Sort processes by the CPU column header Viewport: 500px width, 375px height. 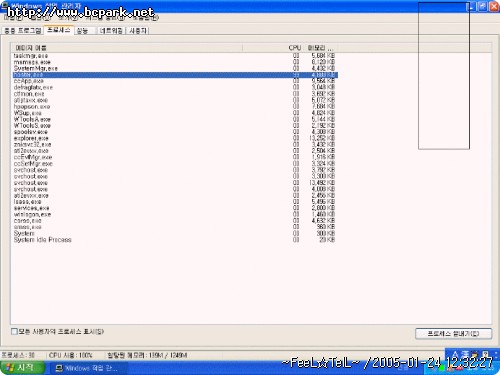tap(274, 48)
